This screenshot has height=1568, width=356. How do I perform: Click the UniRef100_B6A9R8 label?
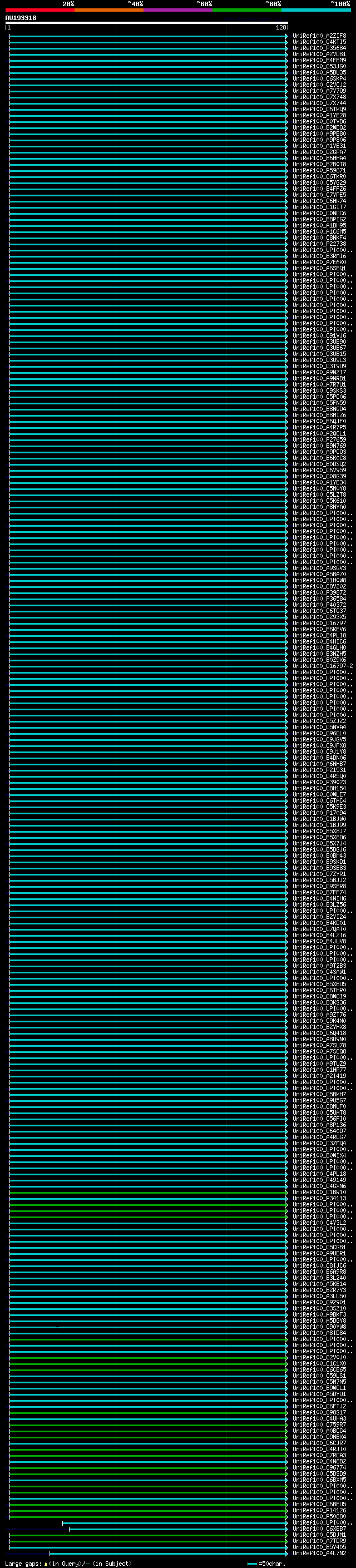(319, 1272)
